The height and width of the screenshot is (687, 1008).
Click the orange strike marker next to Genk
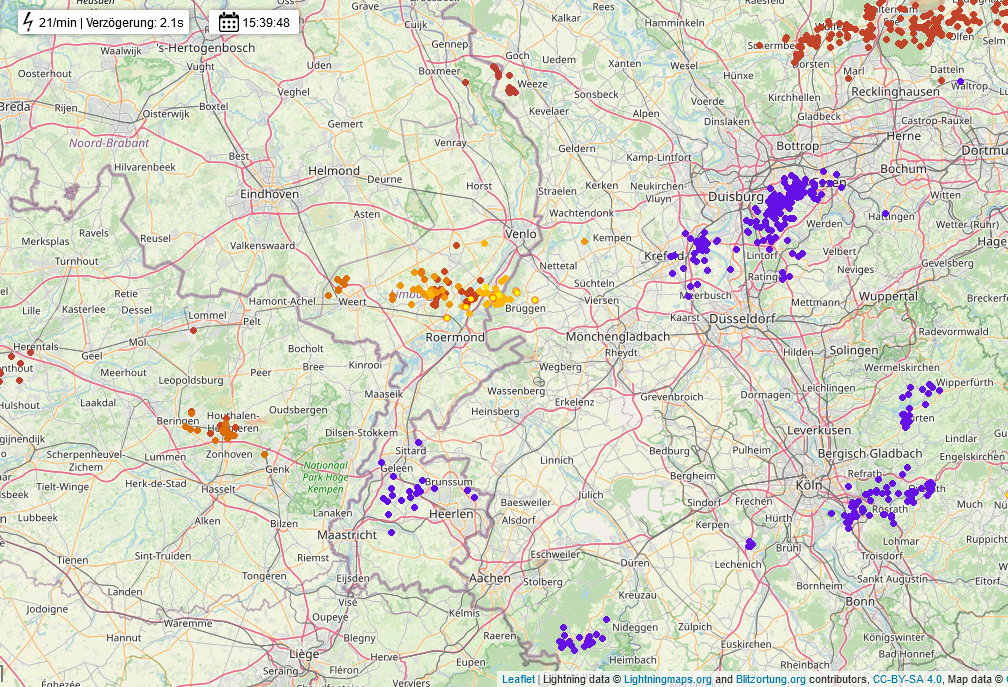click(x=265, y=454)
